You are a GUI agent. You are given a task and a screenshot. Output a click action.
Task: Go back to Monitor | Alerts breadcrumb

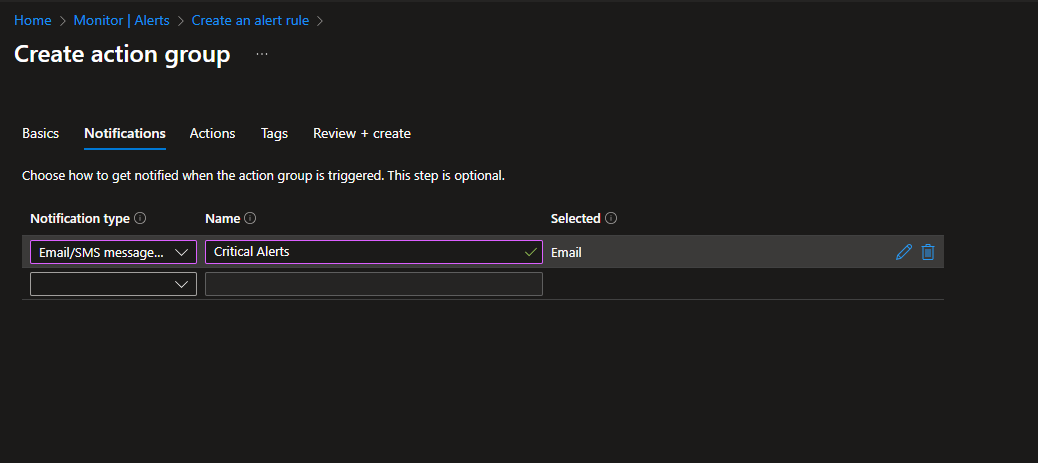point(120,20)
